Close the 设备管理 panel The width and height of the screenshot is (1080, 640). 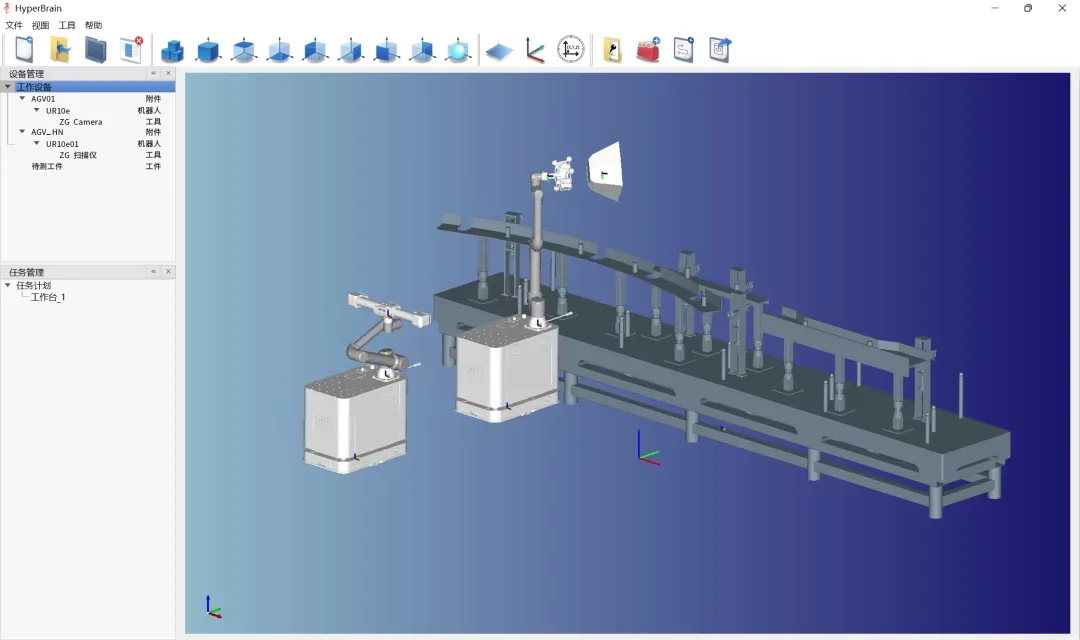pos(168,73)
